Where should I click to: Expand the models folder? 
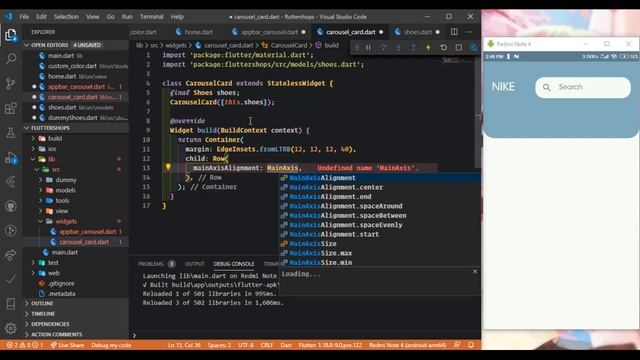coord(65,190)
